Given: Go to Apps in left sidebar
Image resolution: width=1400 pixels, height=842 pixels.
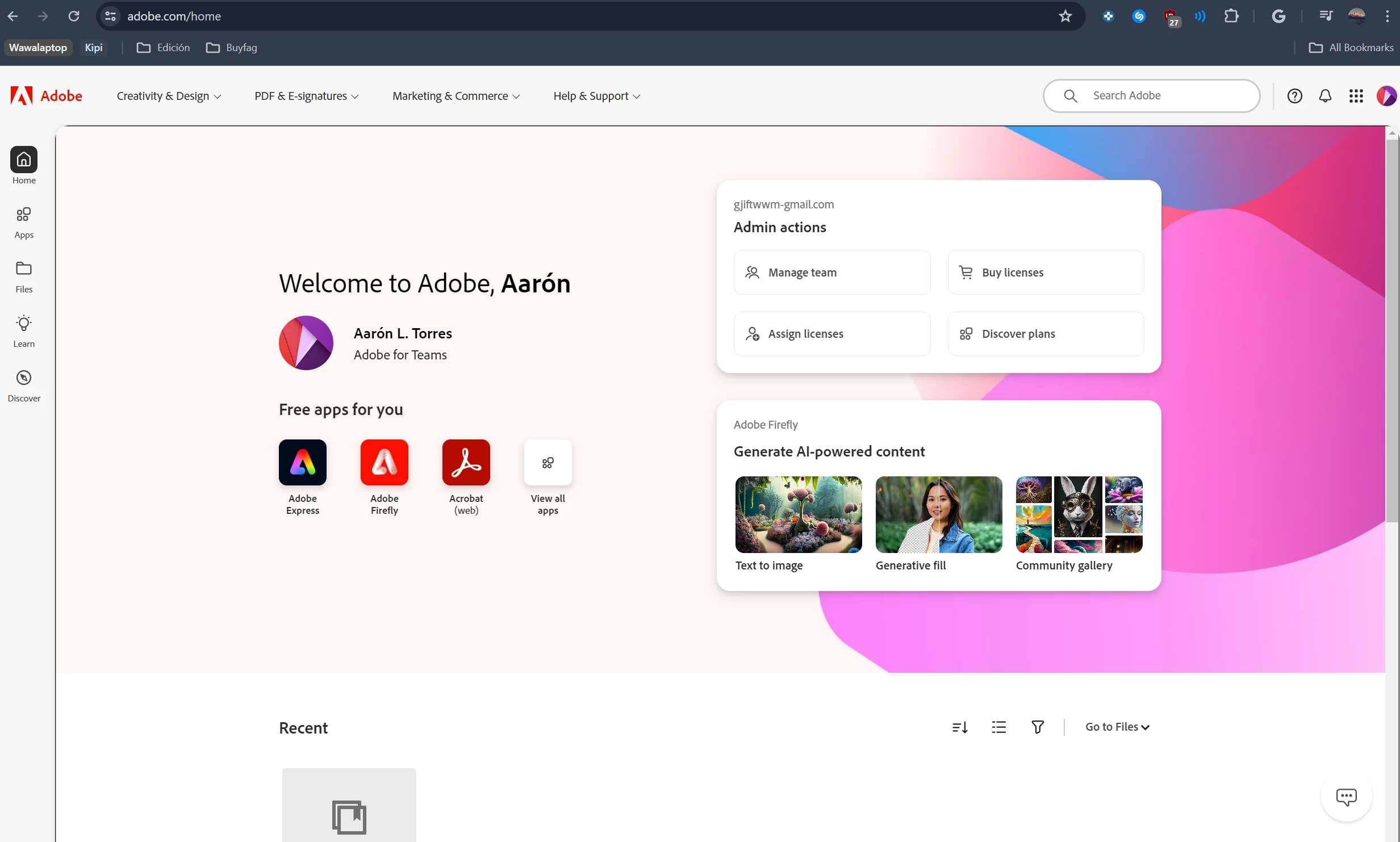Looking at the screenshot, I should tap(24, 222).
